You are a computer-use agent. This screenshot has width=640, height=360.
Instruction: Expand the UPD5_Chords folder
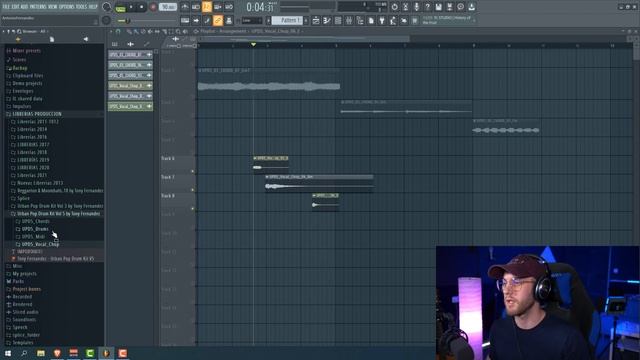(36, 221)
